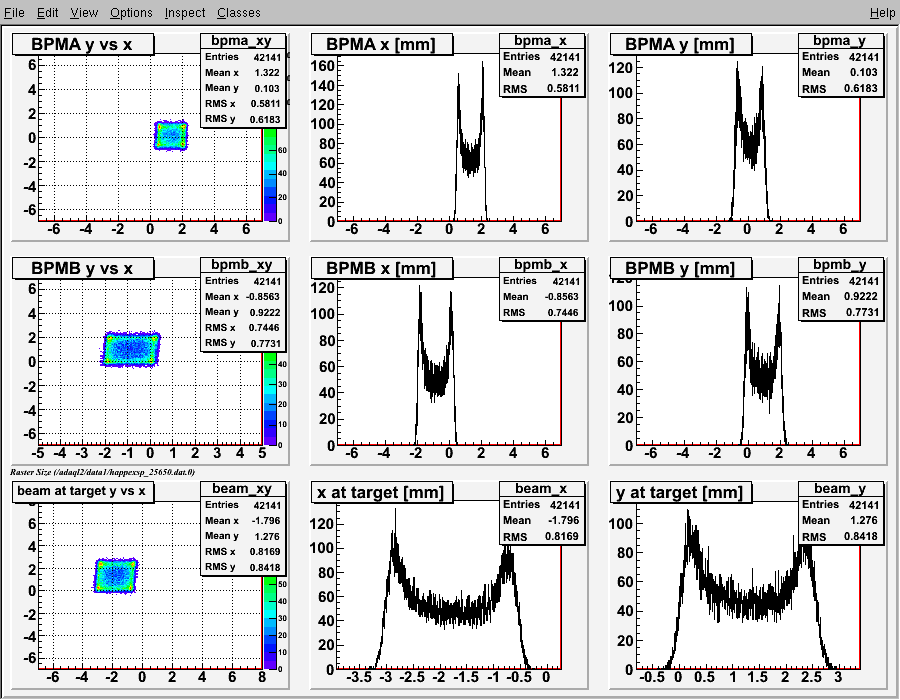Image resolution: width=900 pixels, height=700 pixels.
Task: Click 'RMS 0.5811' in bpma_x stats
Action: pyautogui.click(x=541, y=89)
